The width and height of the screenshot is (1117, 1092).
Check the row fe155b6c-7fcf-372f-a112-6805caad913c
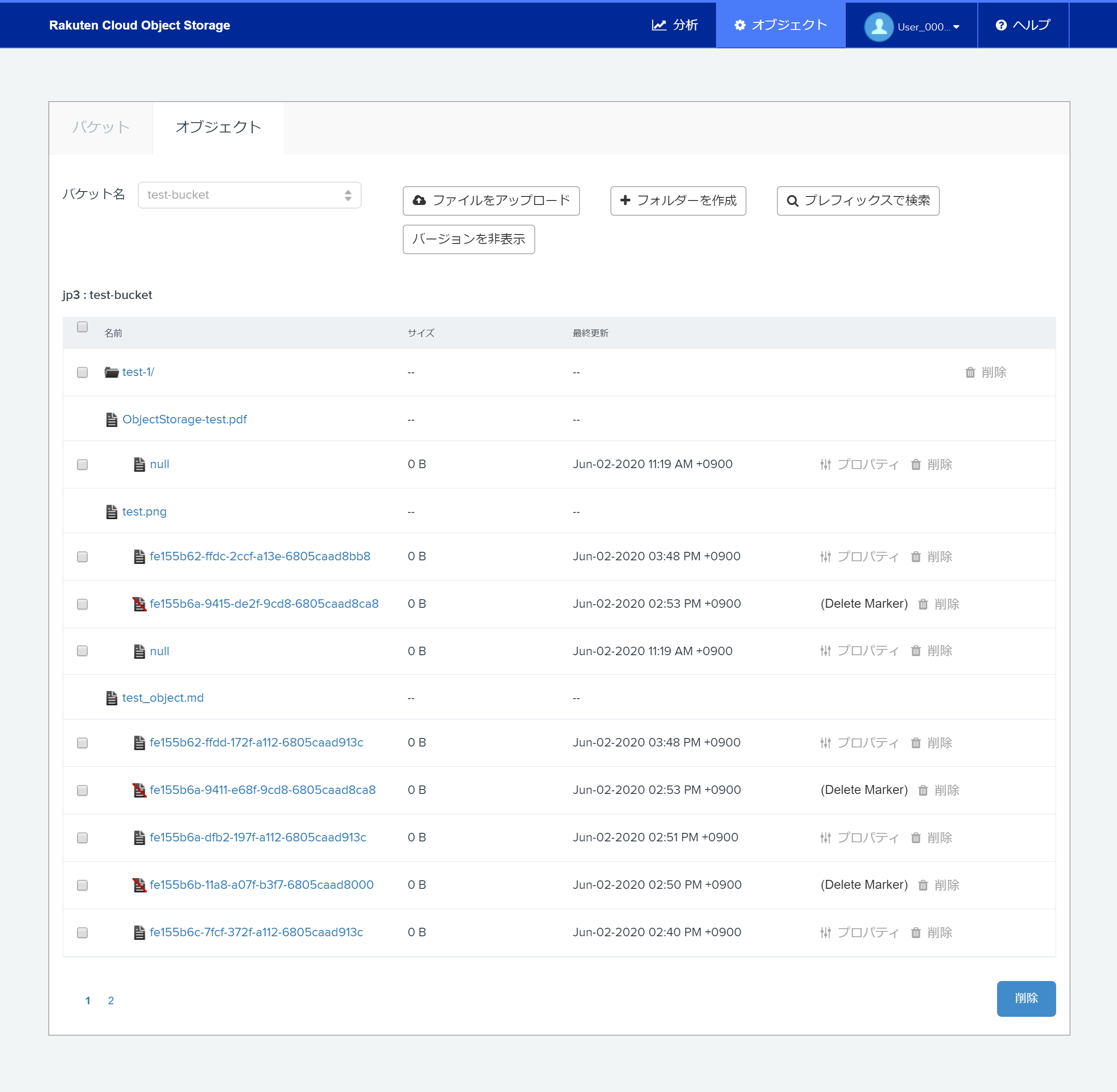pyautogui.click(x=82, y=933)
